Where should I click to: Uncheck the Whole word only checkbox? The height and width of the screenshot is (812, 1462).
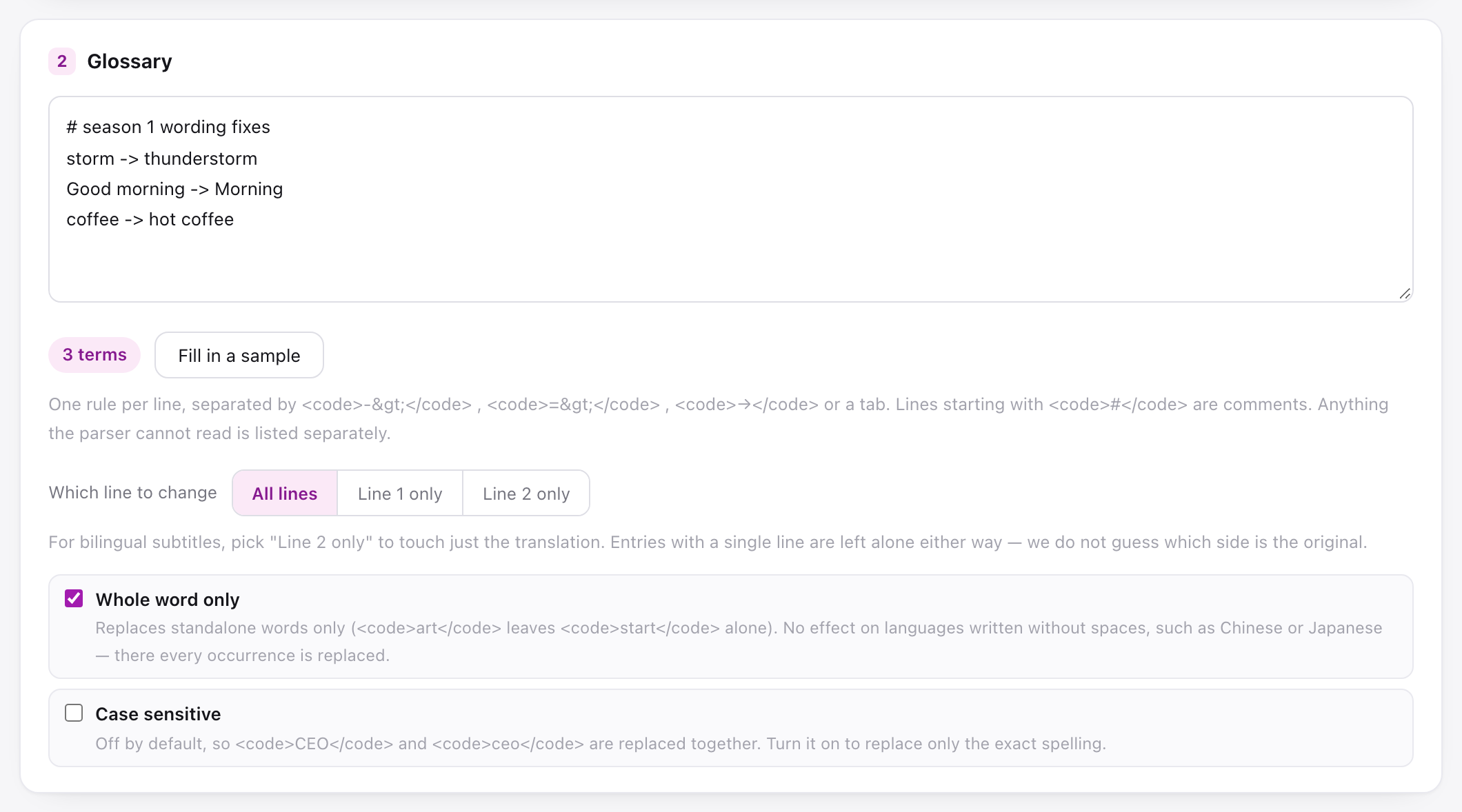74,598
